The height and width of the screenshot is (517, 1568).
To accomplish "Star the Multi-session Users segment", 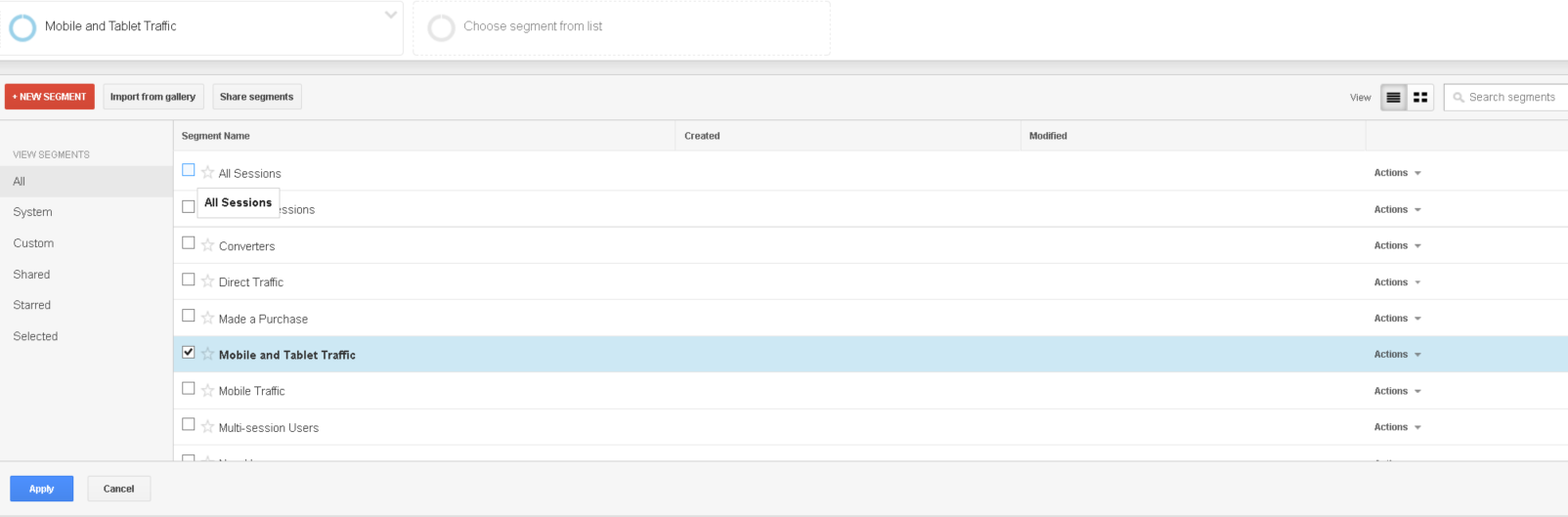I will point(207,426).
